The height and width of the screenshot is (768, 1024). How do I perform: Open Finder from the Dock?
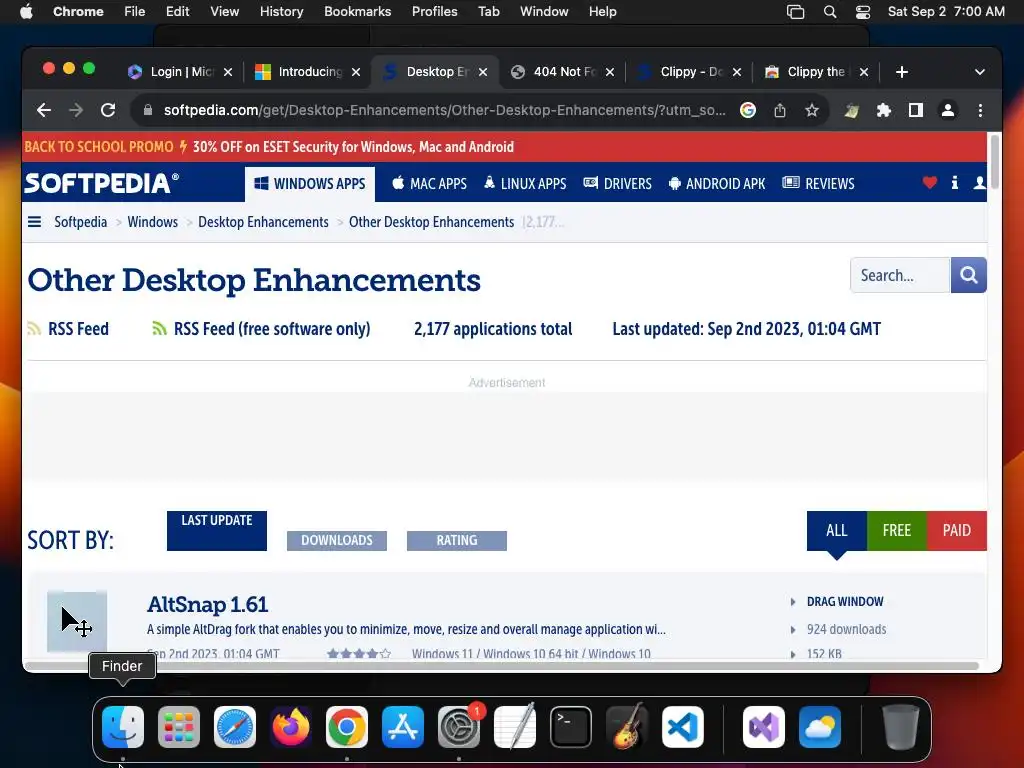(x=123, y=727)
